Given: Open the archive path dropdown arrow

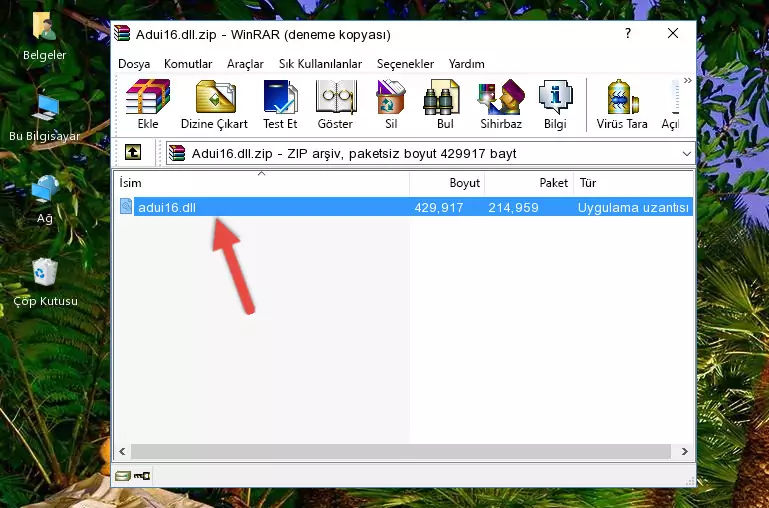Looking at the screenshot, I should pyautogui.click(x=687, y=154).
